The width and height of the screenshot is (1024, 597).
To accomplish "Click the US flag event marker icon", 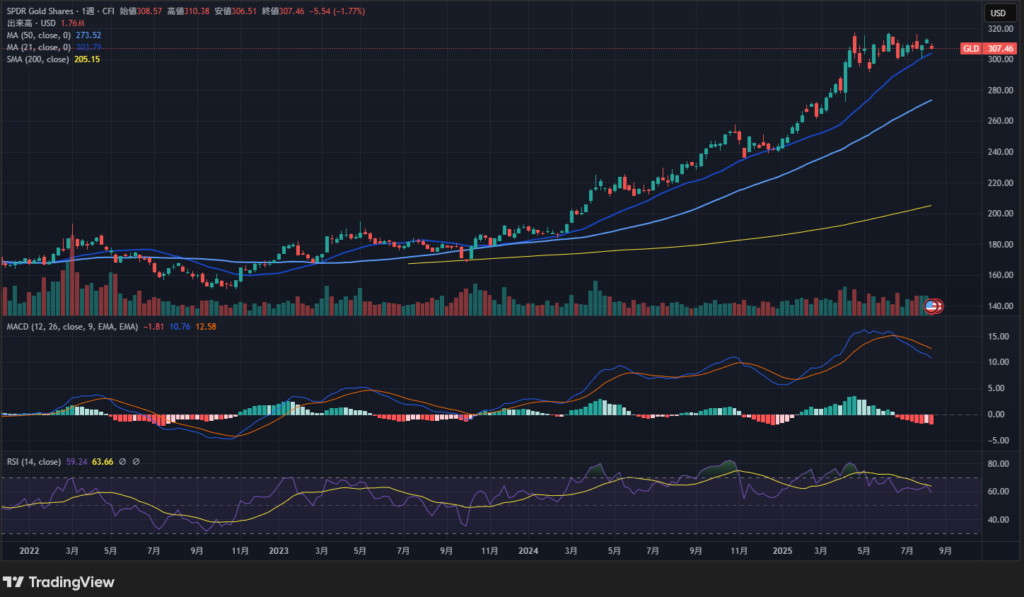I will coord(931,306).
